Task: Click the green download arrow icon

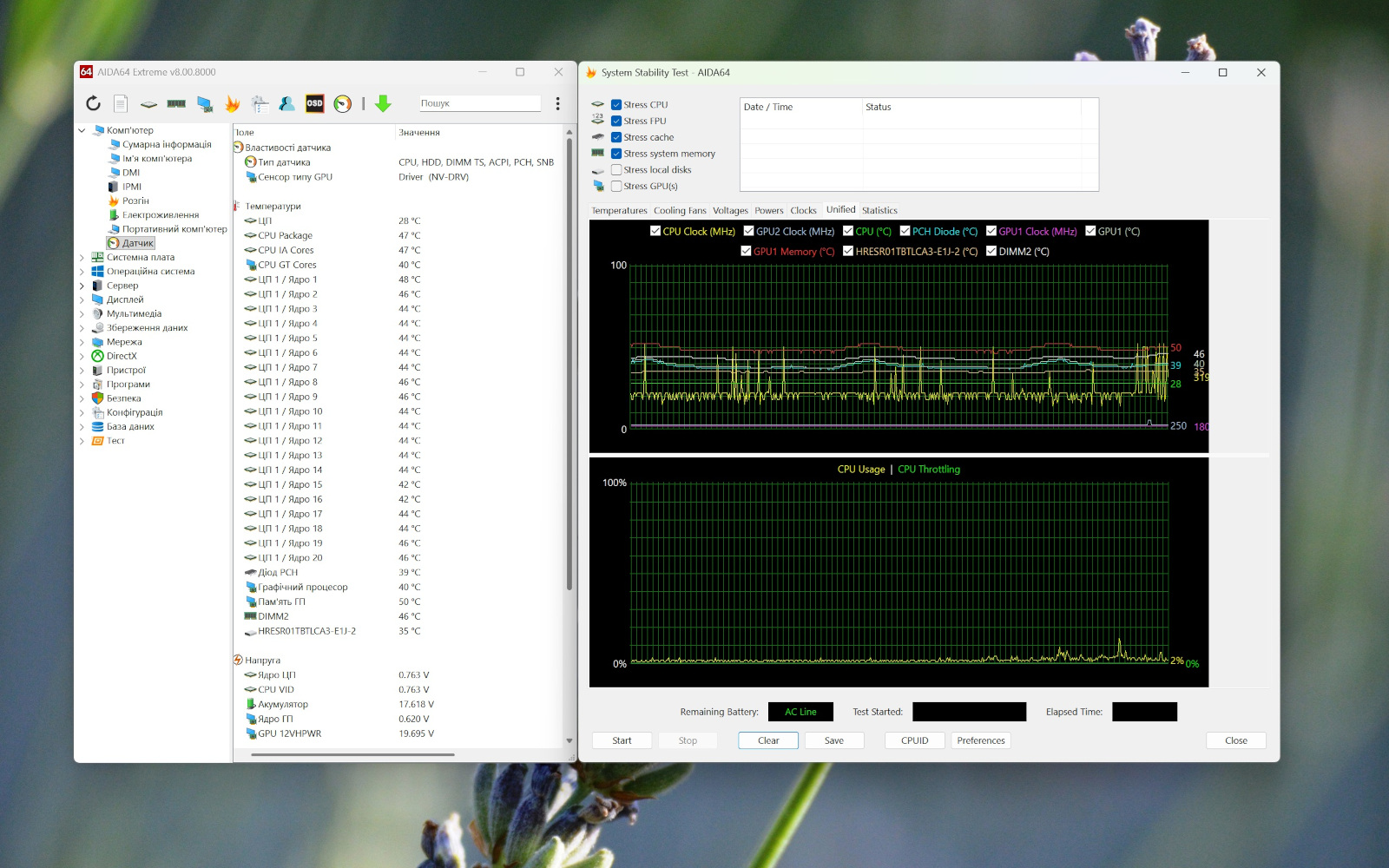Action: pyautogui.click(x=383, y=104)
